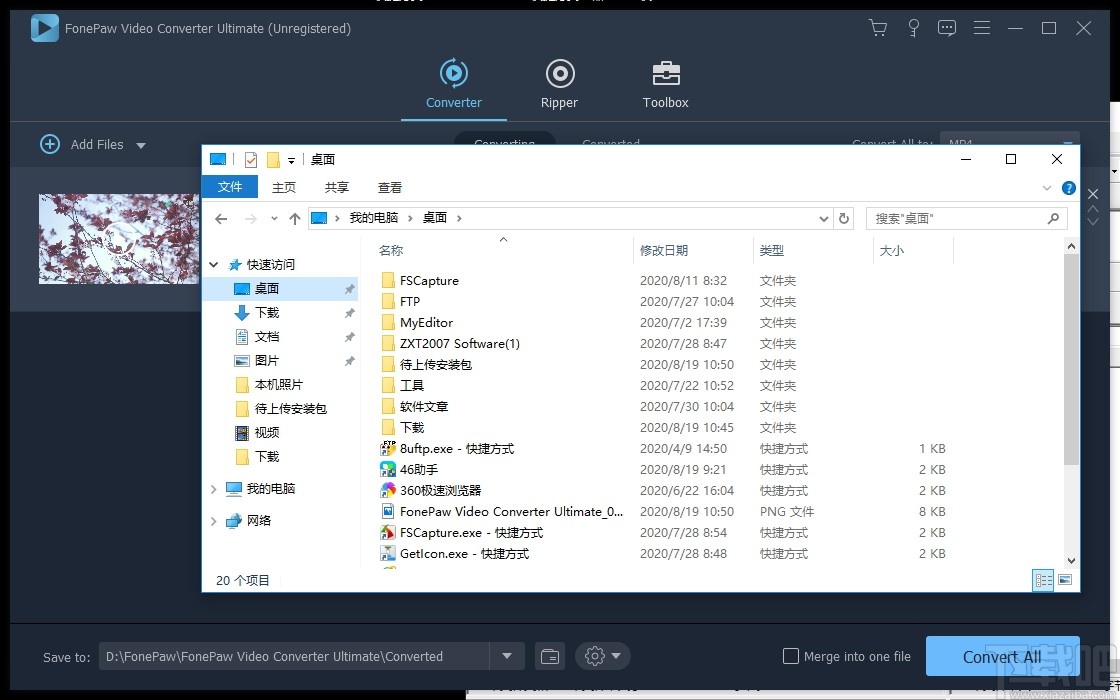The height and width of the screenshot is (700, 1120).
Task: Collapse the 快速访问 section
Action: pyautogui.click(x=213, y=264)
